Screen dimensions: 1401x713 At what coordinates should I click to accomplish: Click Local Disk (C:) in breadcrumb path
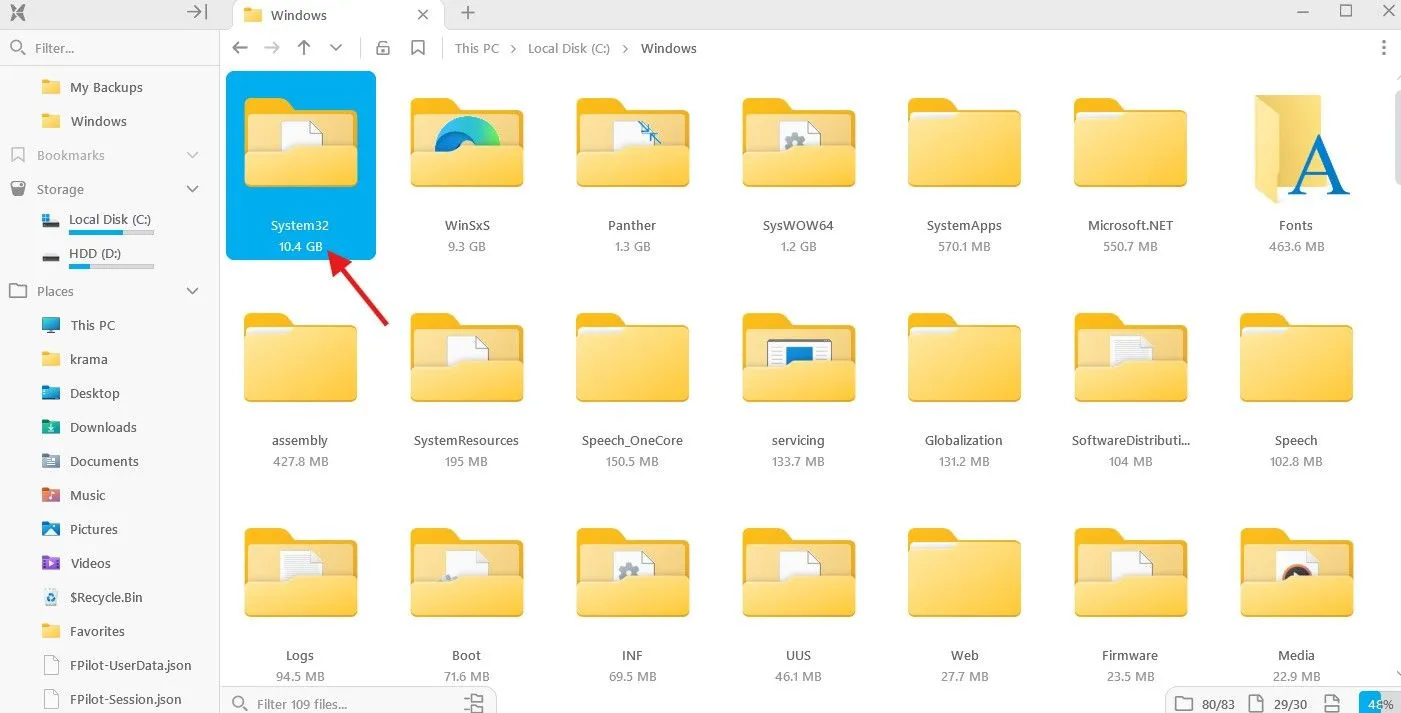(568, 48)
